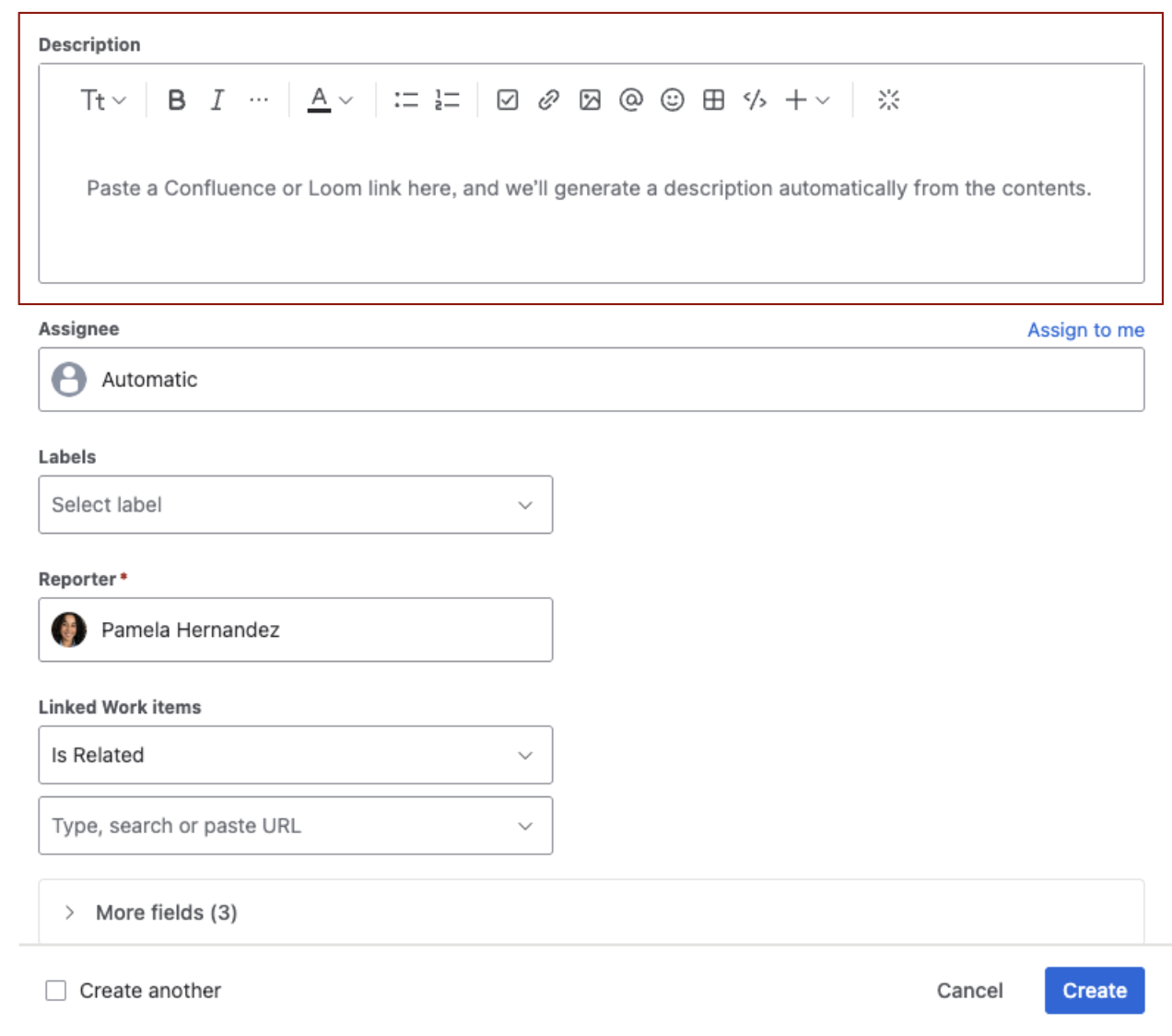Image resolution: width=1172 pixels, height=1036 pixels.
Task: Open more formatting options ellipsis
Action: 259,100
